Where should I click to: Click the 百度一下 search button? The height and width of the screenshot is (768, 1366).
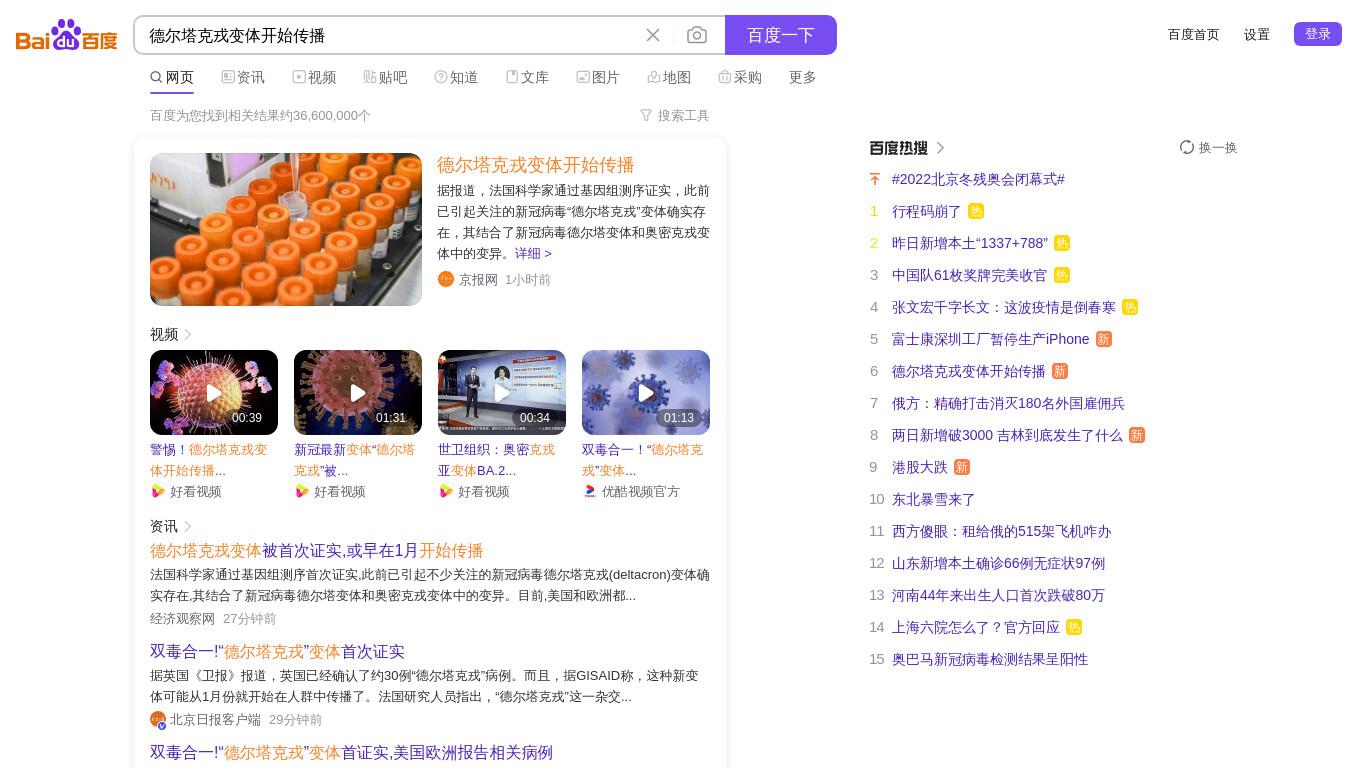781,35
